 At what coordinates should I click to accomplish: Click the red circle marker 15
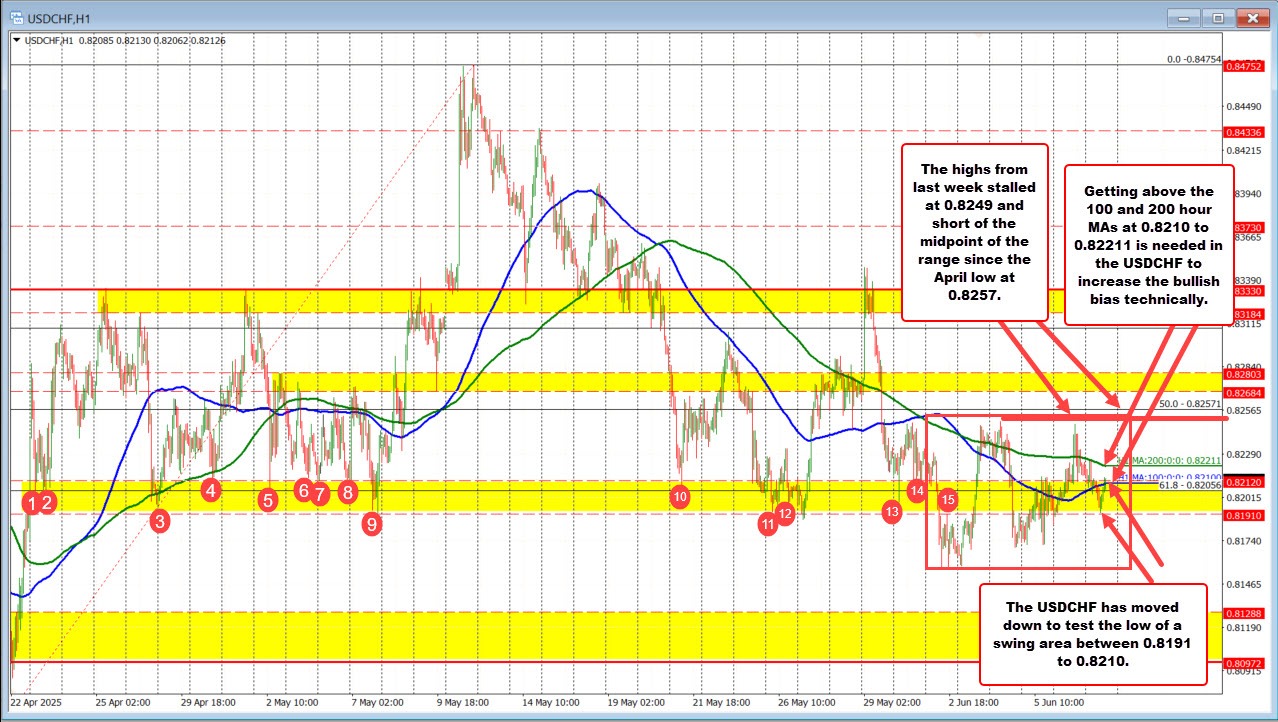click(948, 497)
